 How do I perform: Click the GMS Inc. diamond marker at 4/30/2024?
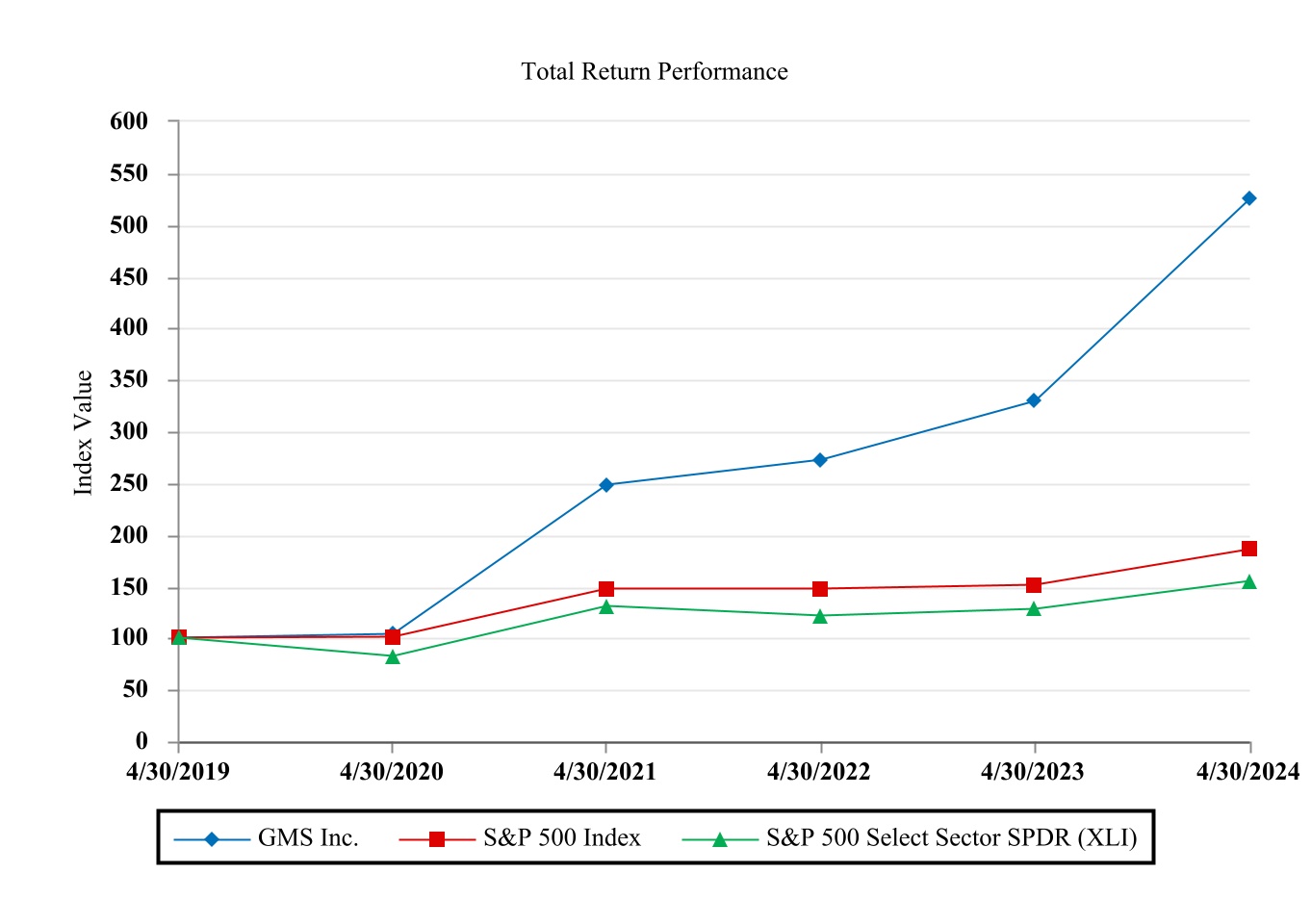1248,198
